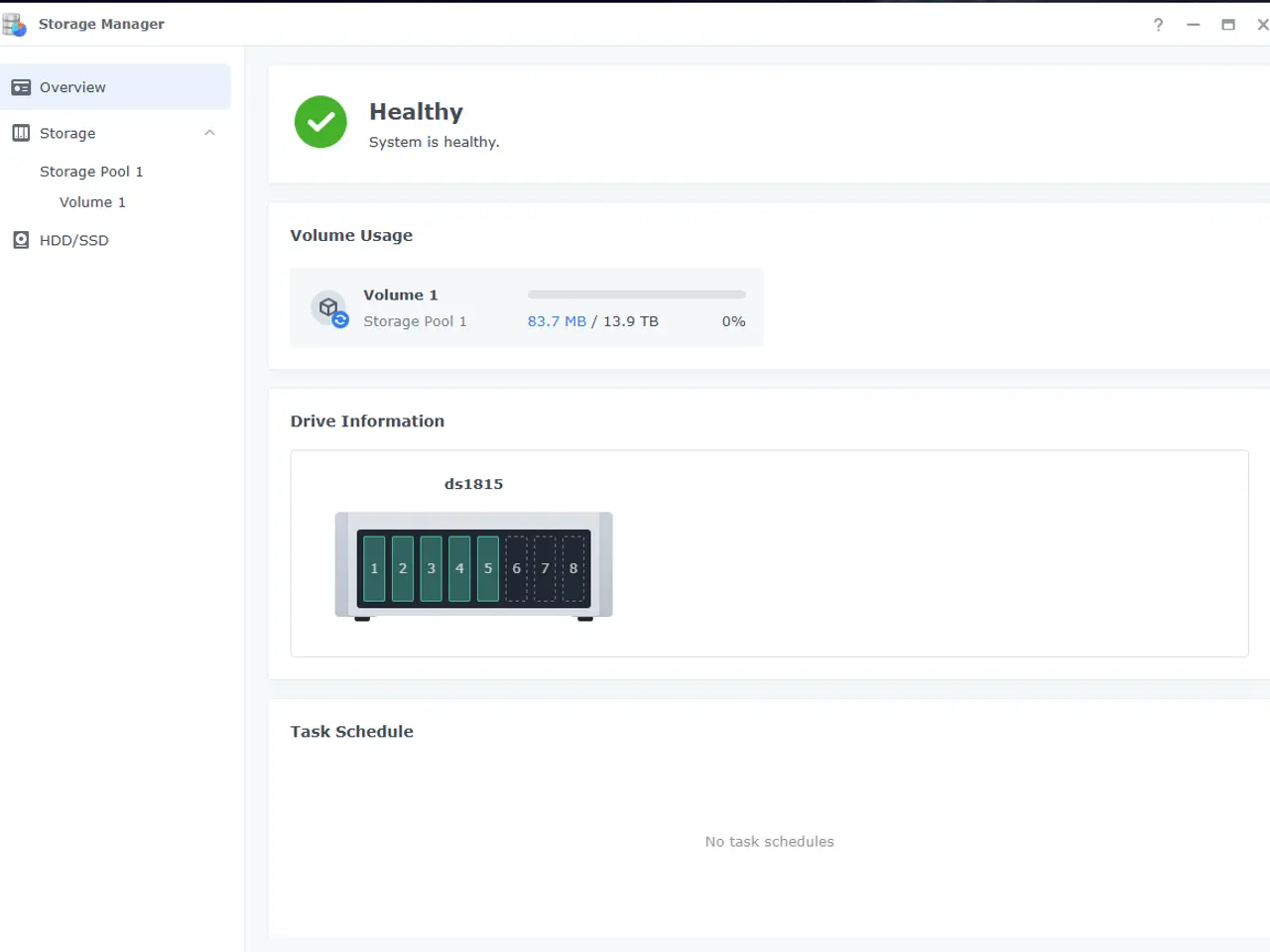
Task: Click the Healthy status heading
Action: pos(416,112)
